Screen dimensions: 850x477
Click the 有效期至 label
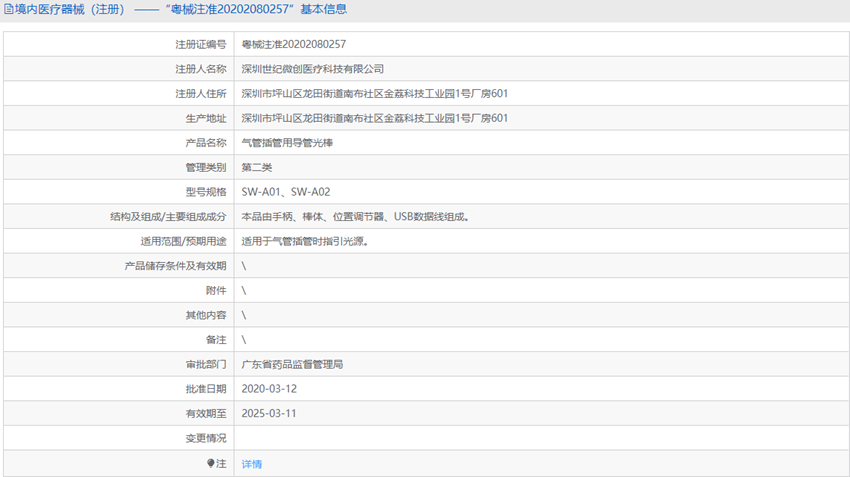[x=206, y=414]
